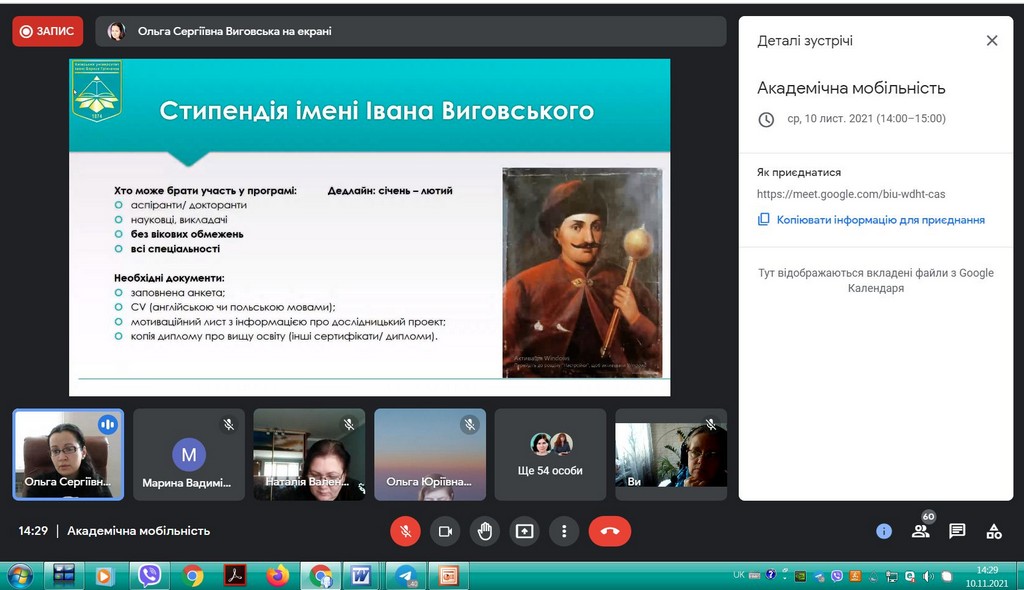Image resolution: width=1024 pixels, height=590 pixels.
Task: Expand the Ще 54 особи participants tile
Action: coord(550,454)
